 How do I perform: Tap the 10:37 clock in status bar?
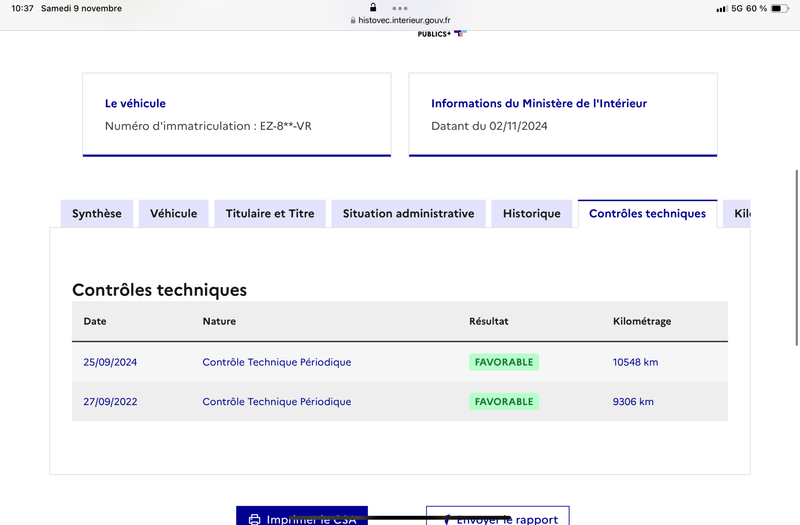(x=22, y=8)
